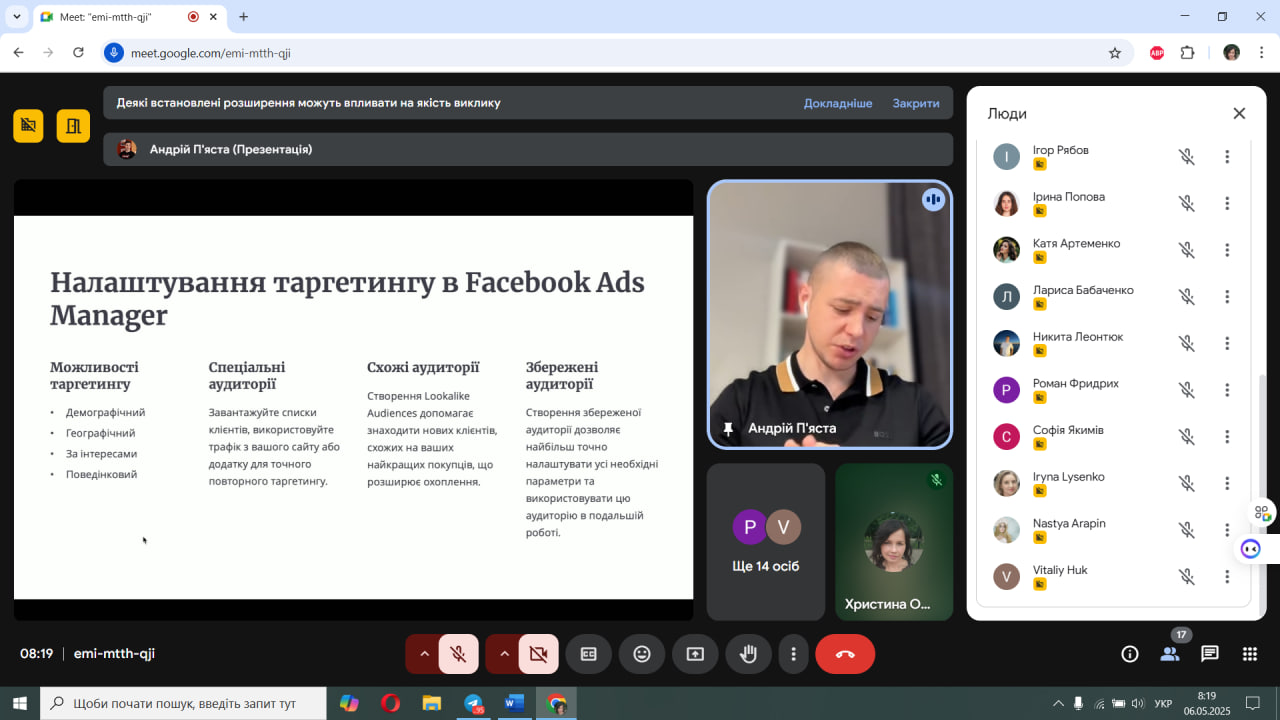
Task: Mute Iryna Lysenko's microphone
Action: [x=1187, y=484]
